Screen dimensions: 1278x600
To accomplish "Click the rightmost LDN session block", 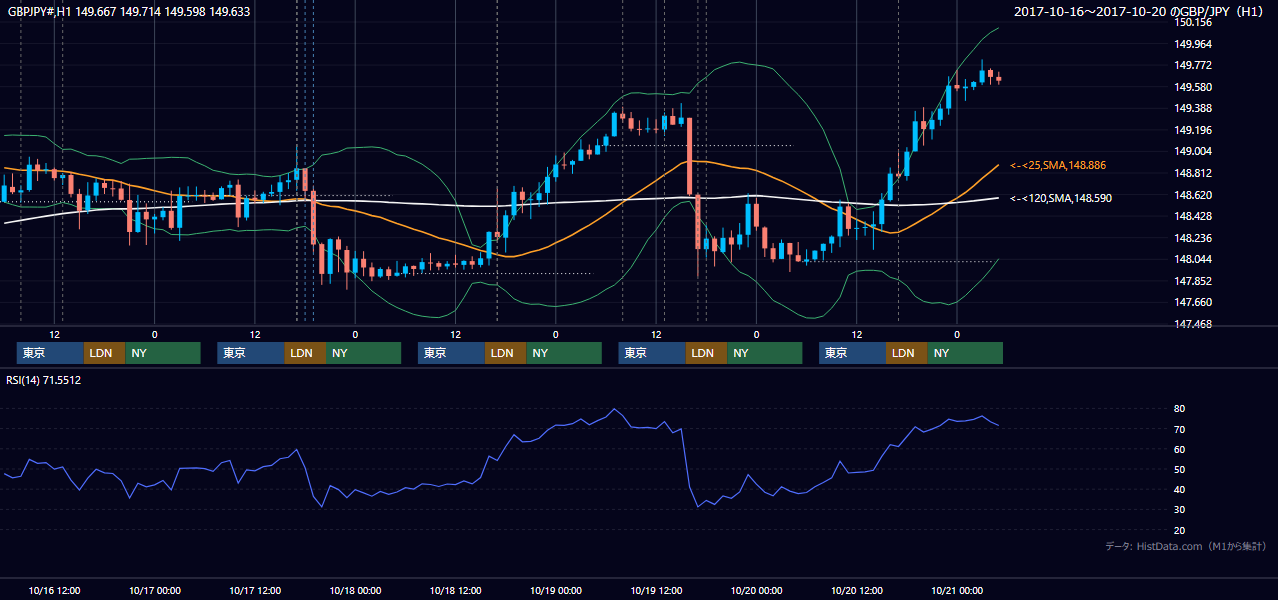I will [906, 353].
